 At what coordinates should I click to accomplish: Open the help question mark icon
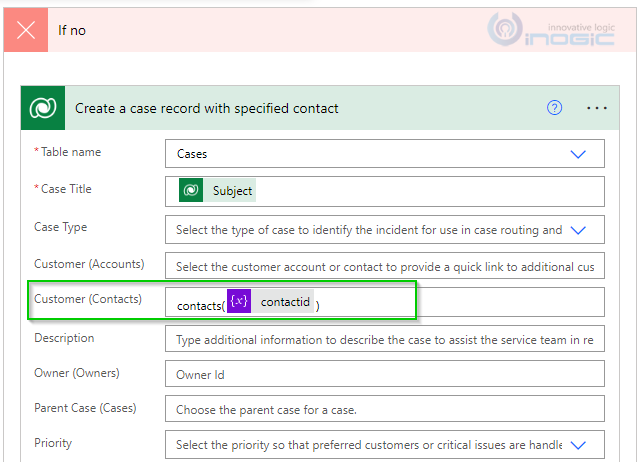(555, 108)
